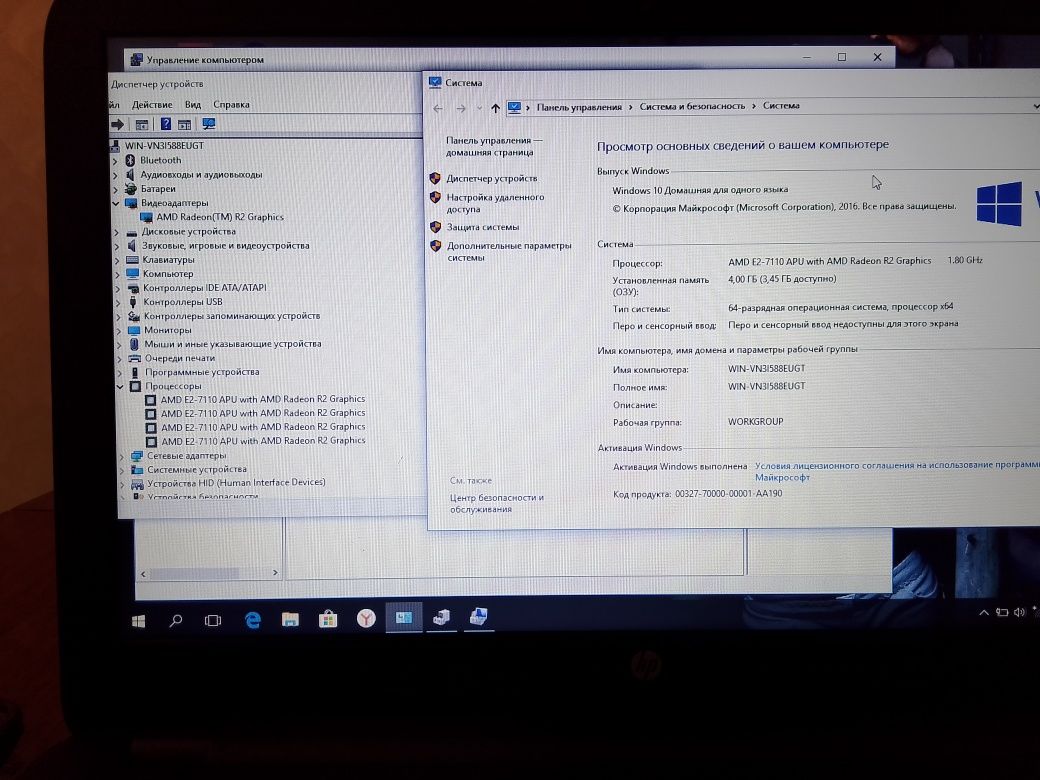
Task: Open the Справка menu
Action: click(x=231, y=105)
